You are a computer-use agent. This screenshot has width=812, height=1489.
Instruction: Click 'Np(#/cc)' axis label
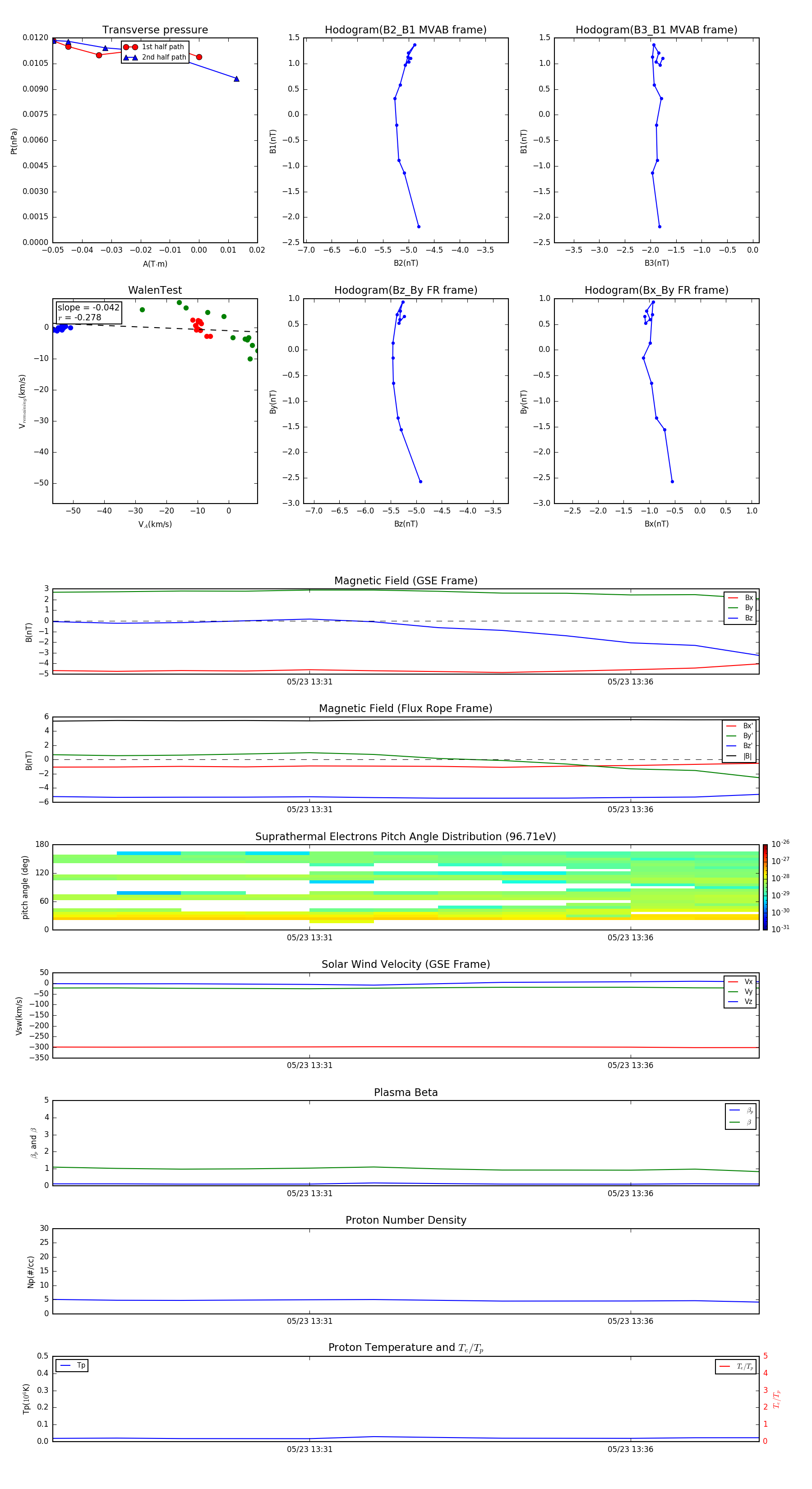click(31, 1272)
